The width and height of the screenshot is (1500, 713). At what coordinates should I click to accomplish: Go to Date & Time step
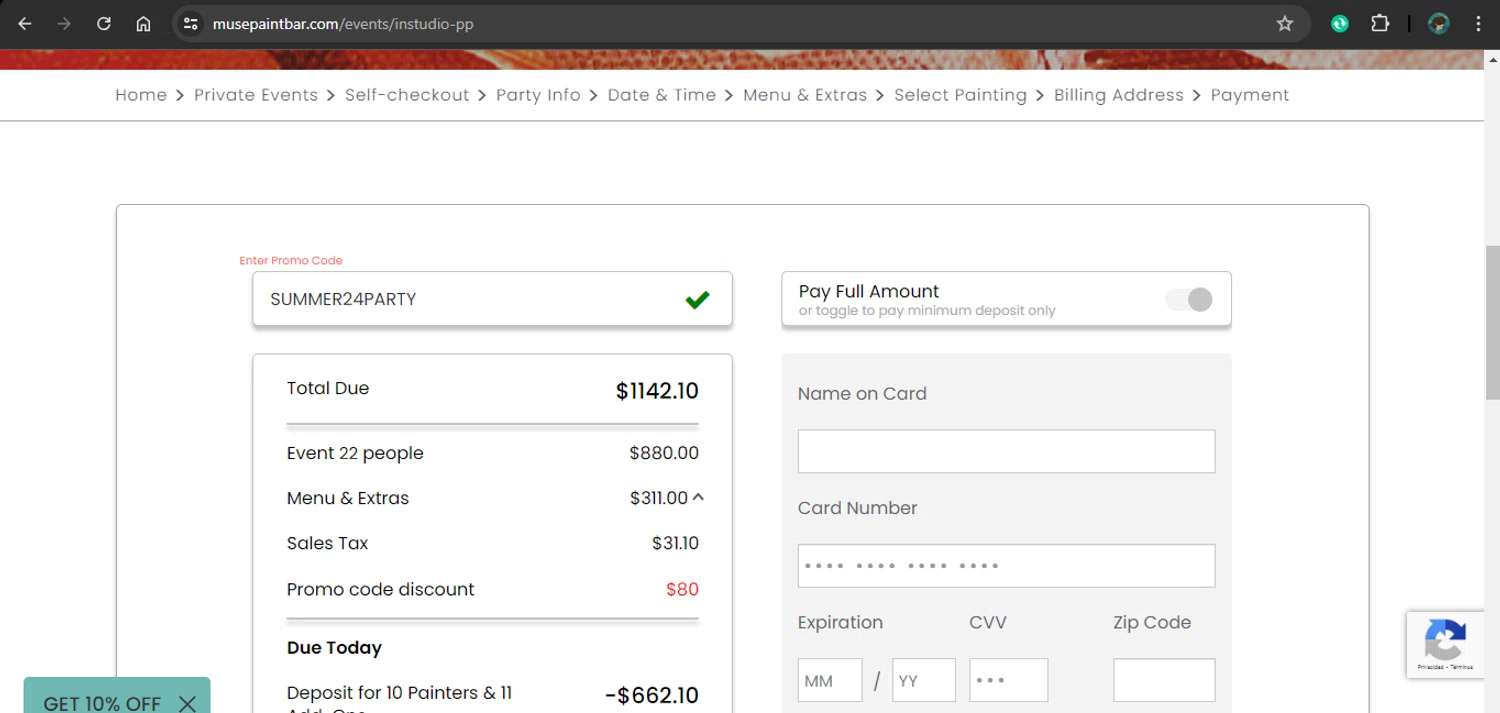[x=662, y=95]
